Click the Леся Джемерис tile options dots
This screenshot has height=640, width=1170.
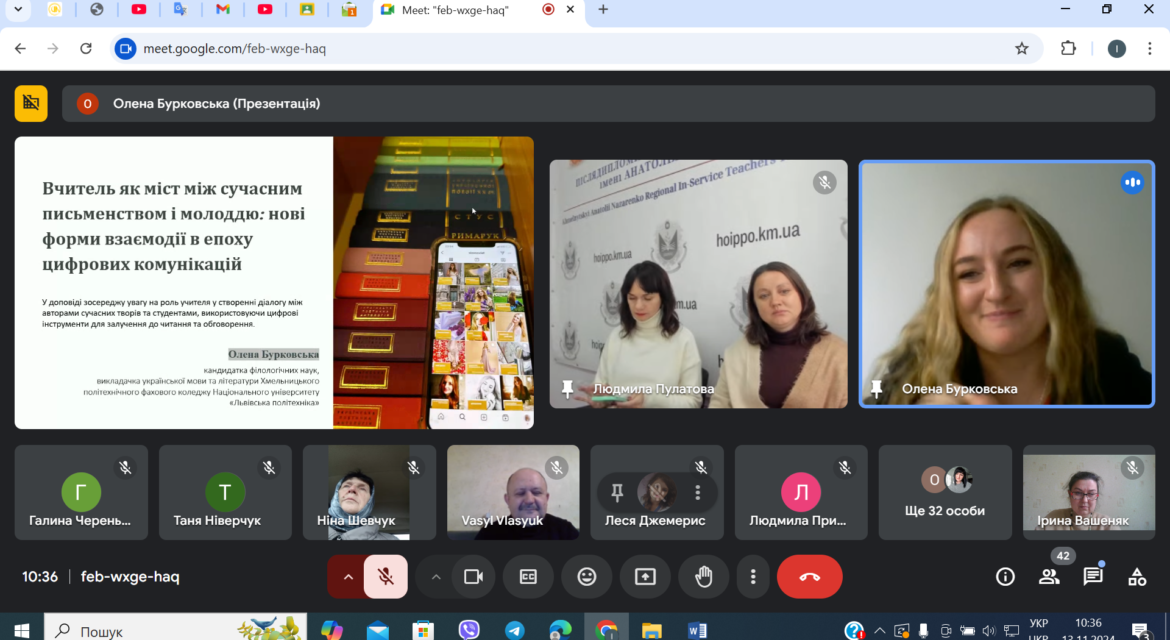click(x=698, y=492)
